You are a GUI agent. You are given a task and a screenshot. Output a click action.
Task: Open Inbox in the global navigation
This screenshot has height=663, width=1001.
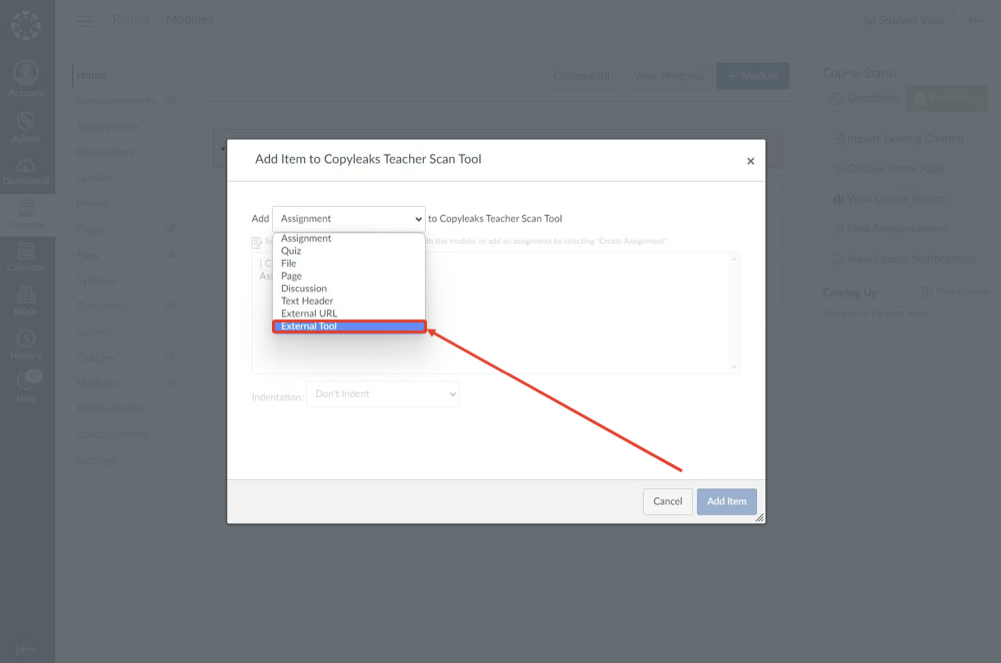(26, 301)
